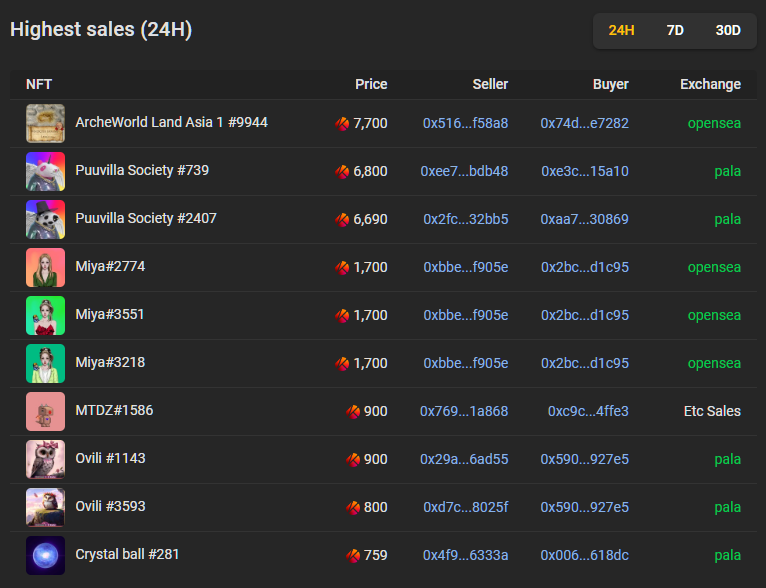This screenshot has height=588, width=766.
Task: Click the Klay token icon beside 6,690
Action: pyautogui.click(x=342, y=219)
